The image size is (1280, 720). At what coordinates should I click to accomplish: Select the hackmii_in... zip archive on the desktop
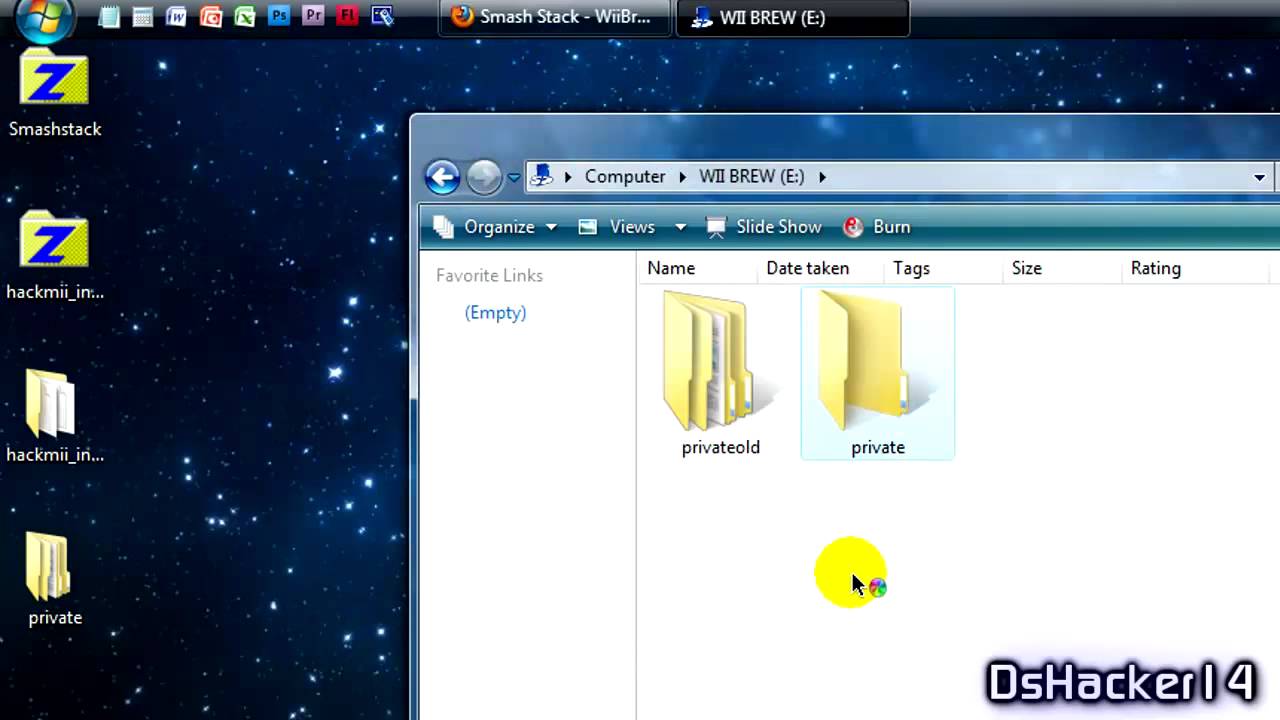(55, 257)
